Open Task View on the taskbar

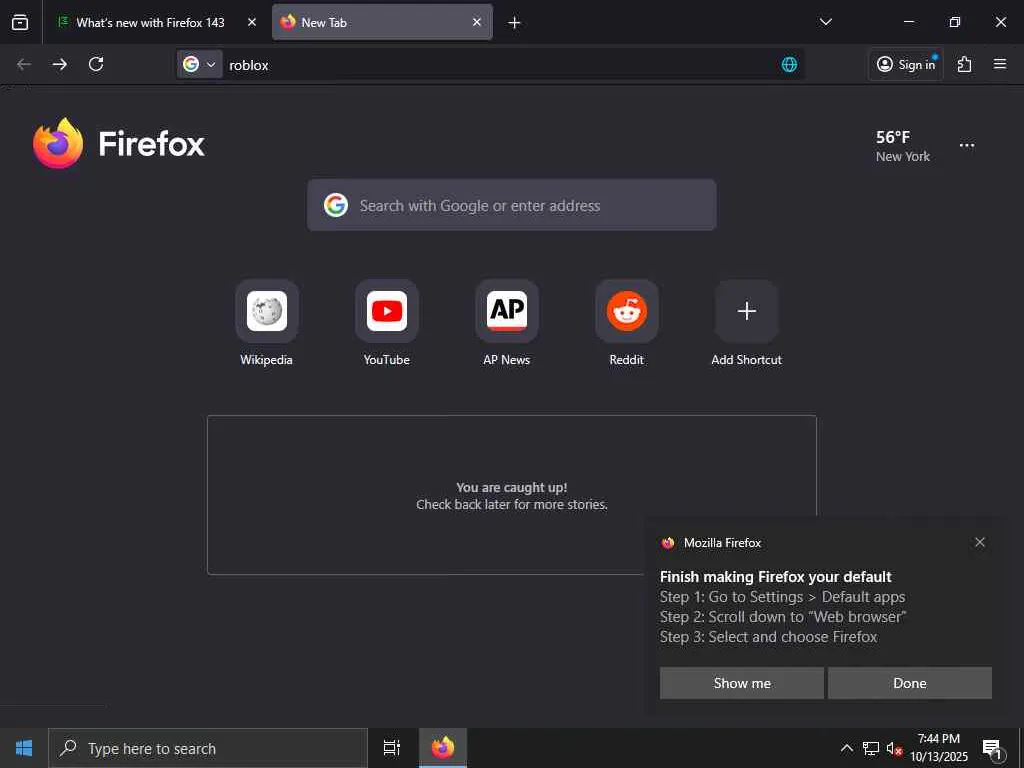(392, 748)
